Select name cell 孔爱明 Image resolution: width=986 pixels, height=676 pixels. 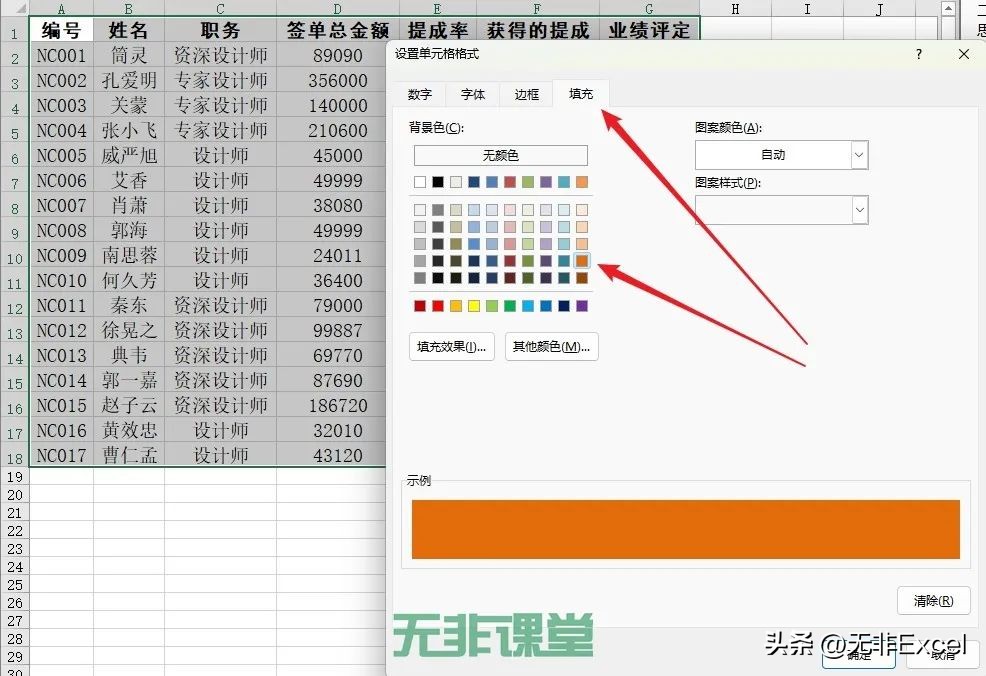click(x=128, y=80)
